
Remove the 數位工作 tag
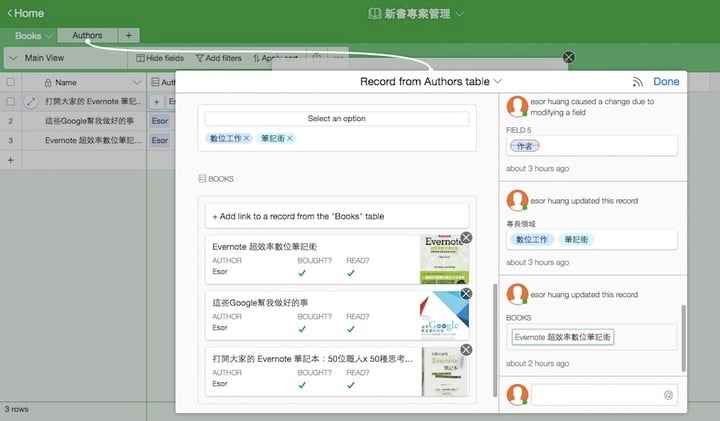tap(247, 138)
